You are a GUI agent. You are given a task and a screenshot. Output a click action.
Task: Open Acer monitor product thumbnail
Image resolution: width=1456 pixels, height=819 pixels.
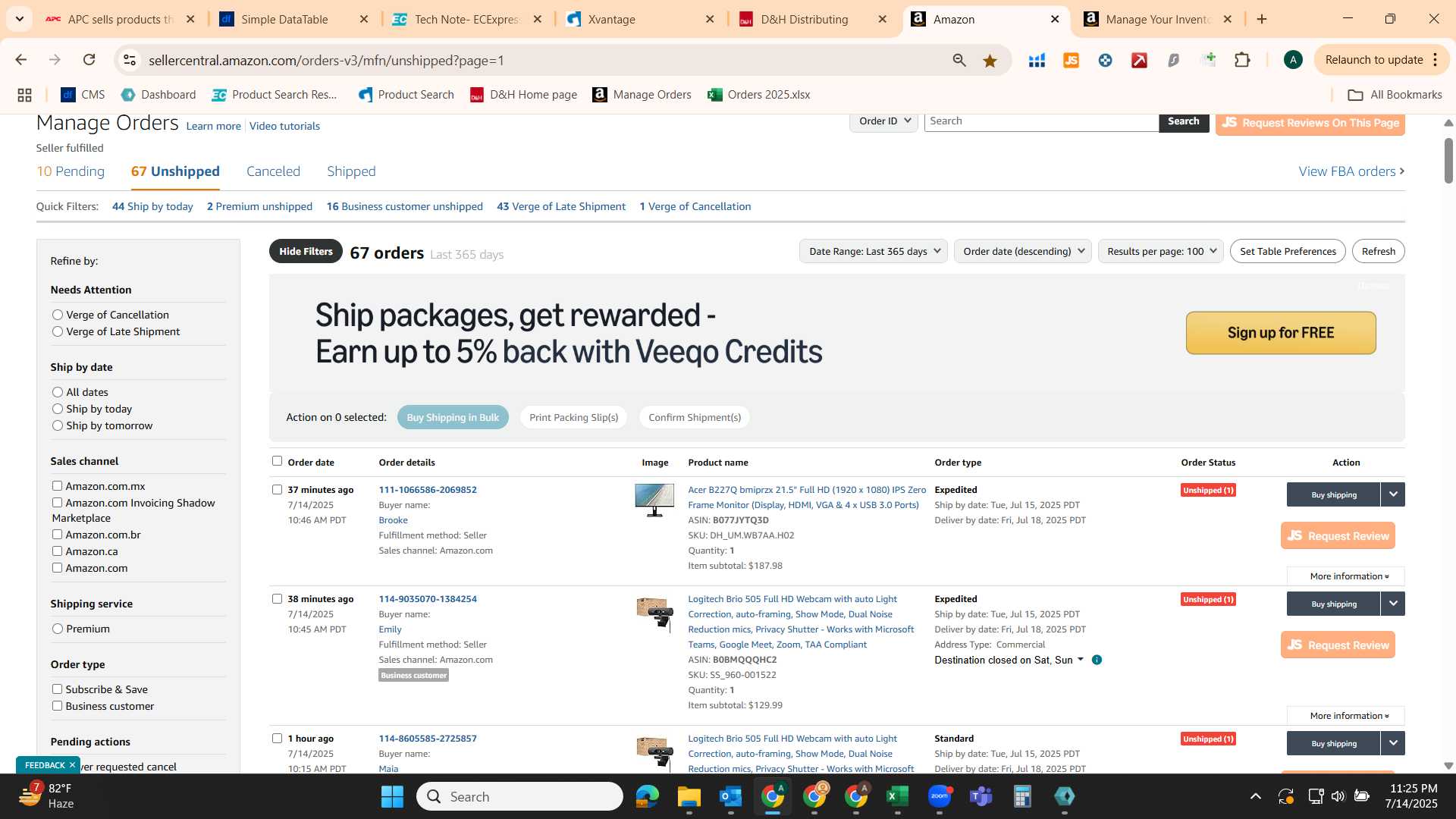654,500
